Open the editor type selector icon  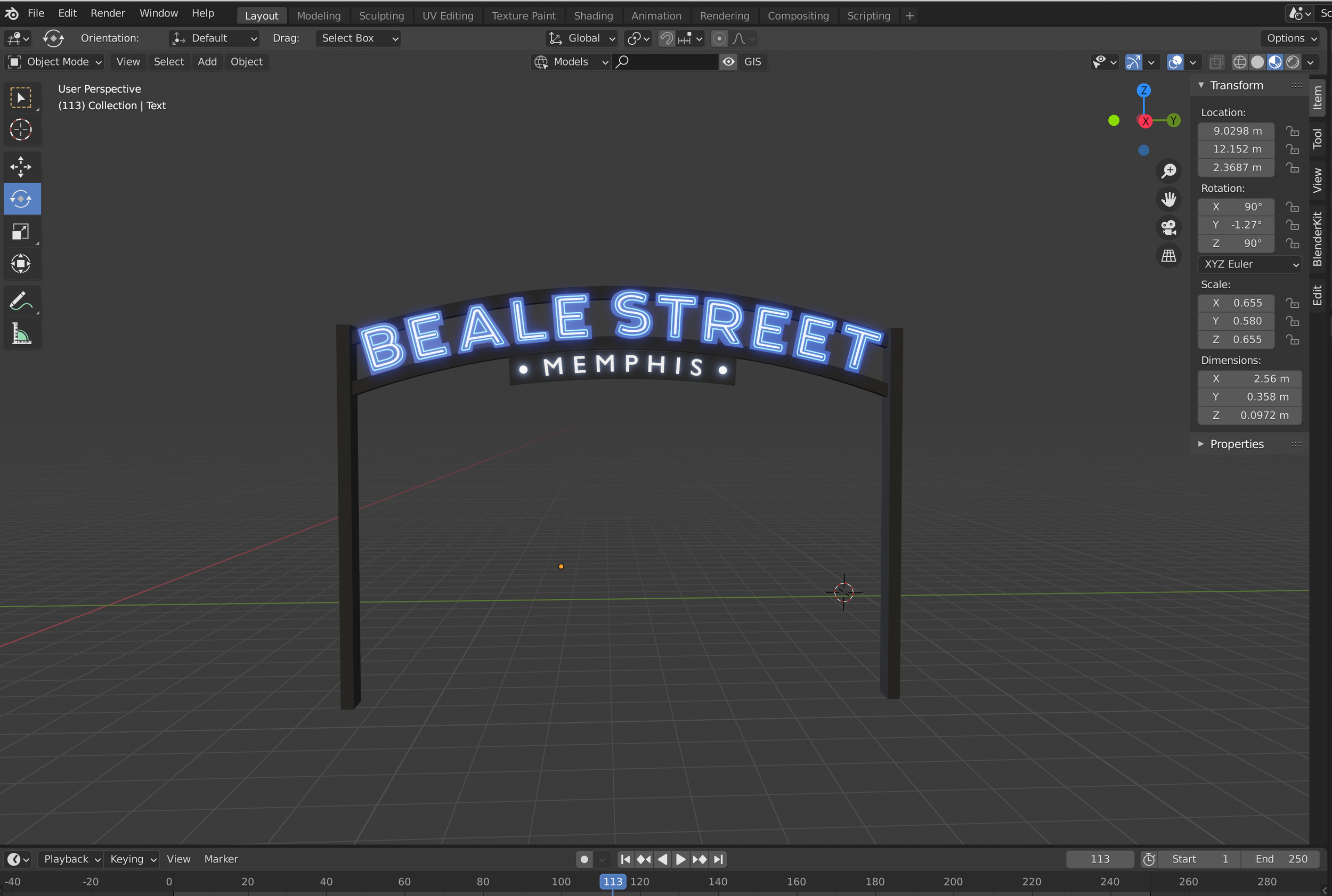pyautogui.click(x=18, y=38)
